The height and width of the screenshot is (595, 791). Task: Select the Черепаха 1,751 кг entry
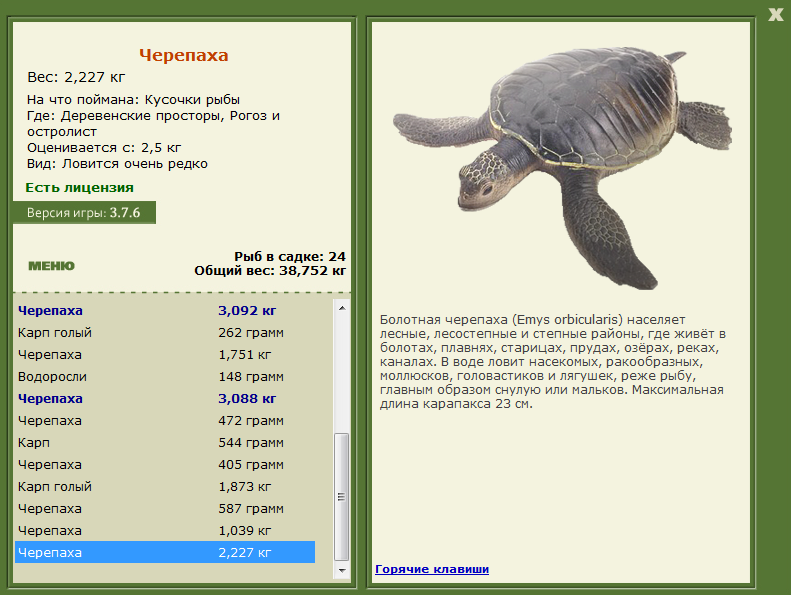[x=165, y=355]
